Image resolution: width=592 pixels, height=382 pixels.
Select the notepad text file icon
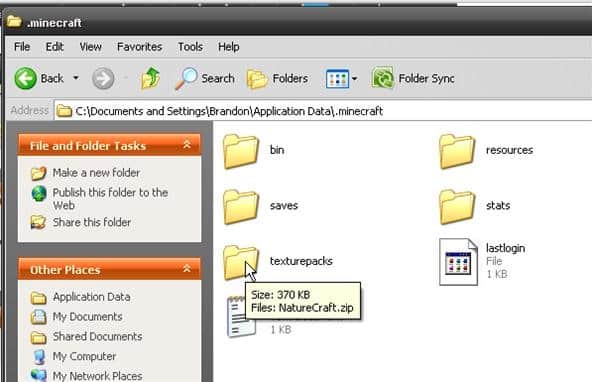coord(237,317)
